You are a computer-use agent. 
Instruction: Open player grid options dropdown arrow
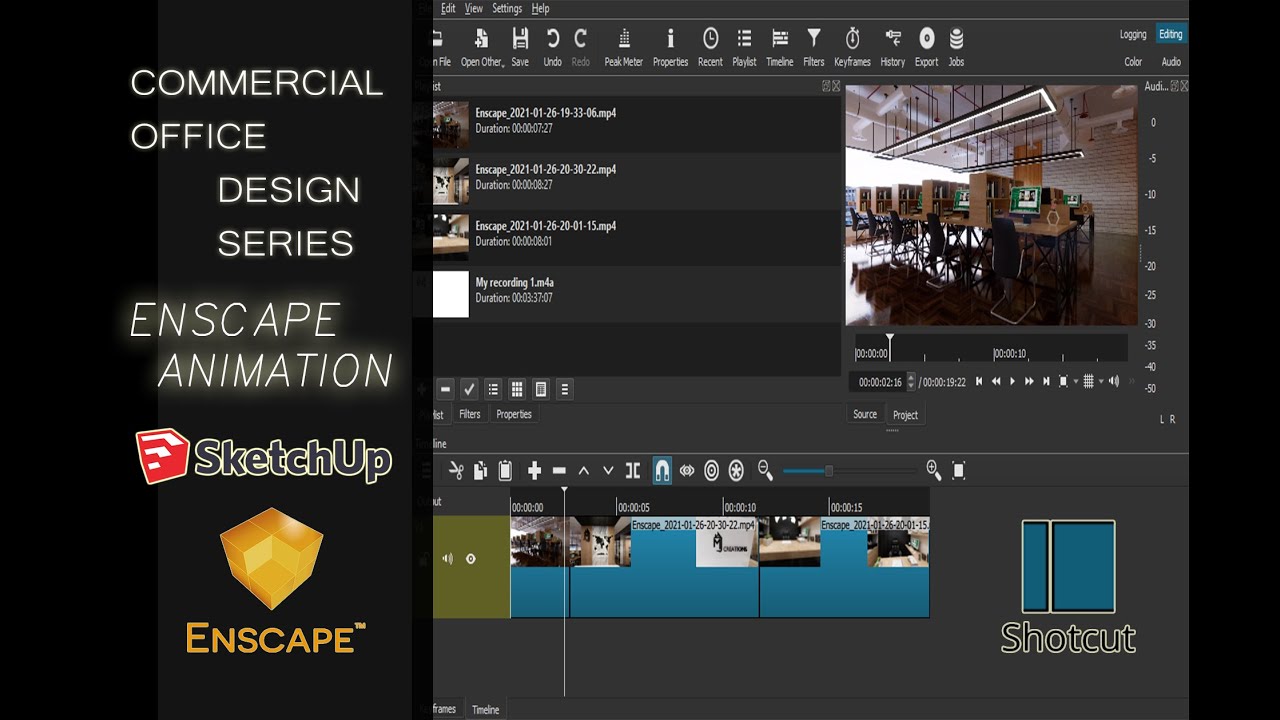[x=1101, y=381]
